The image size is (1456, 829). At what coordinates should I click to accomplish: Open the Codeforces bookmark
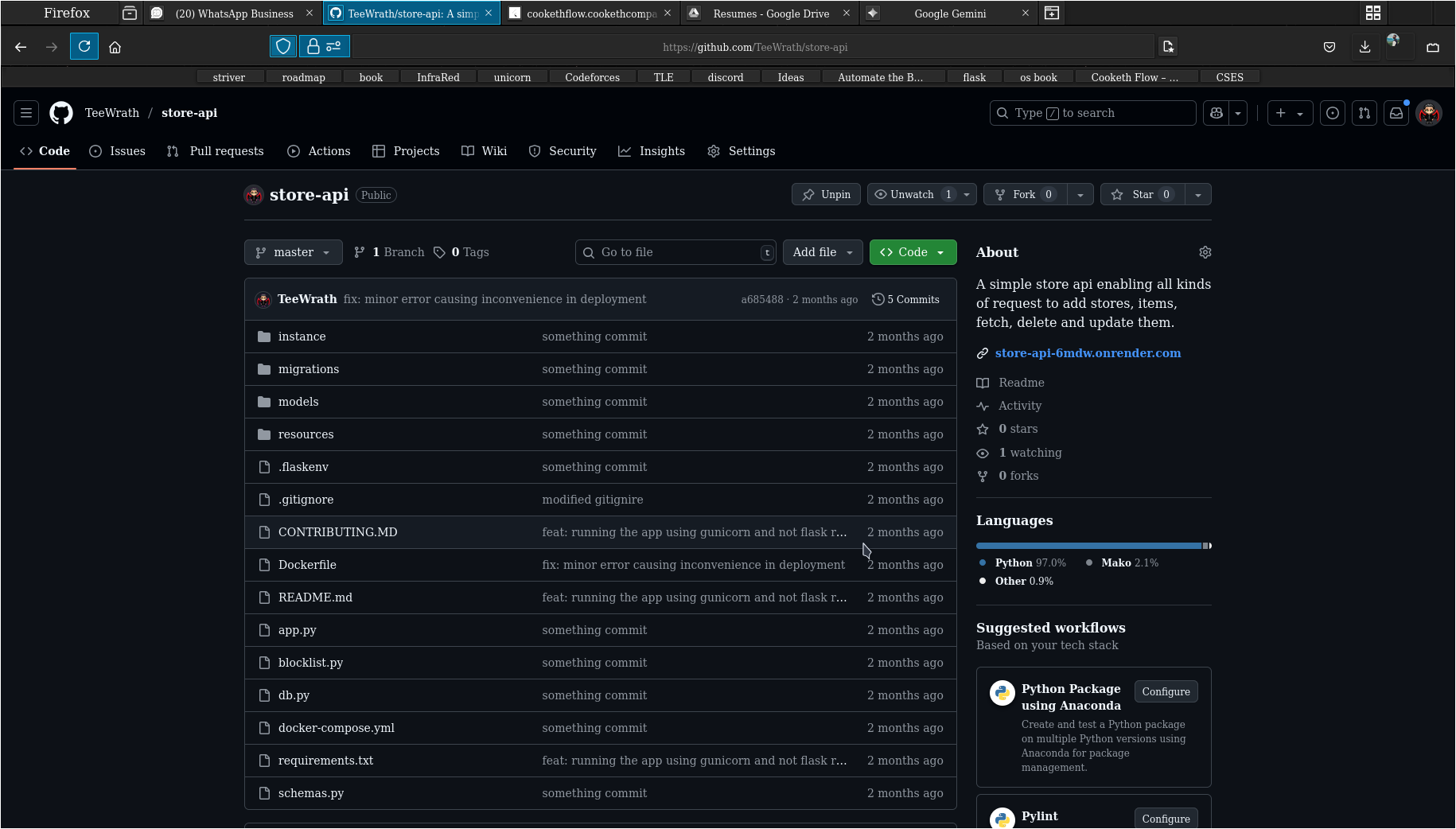(592, 77)
